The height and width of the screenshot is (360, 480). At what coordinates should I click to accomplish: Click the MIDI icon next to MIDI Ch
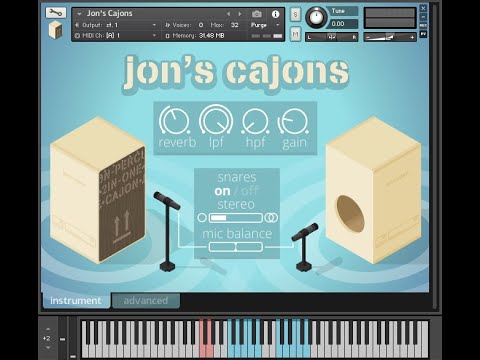click(77, 35)
